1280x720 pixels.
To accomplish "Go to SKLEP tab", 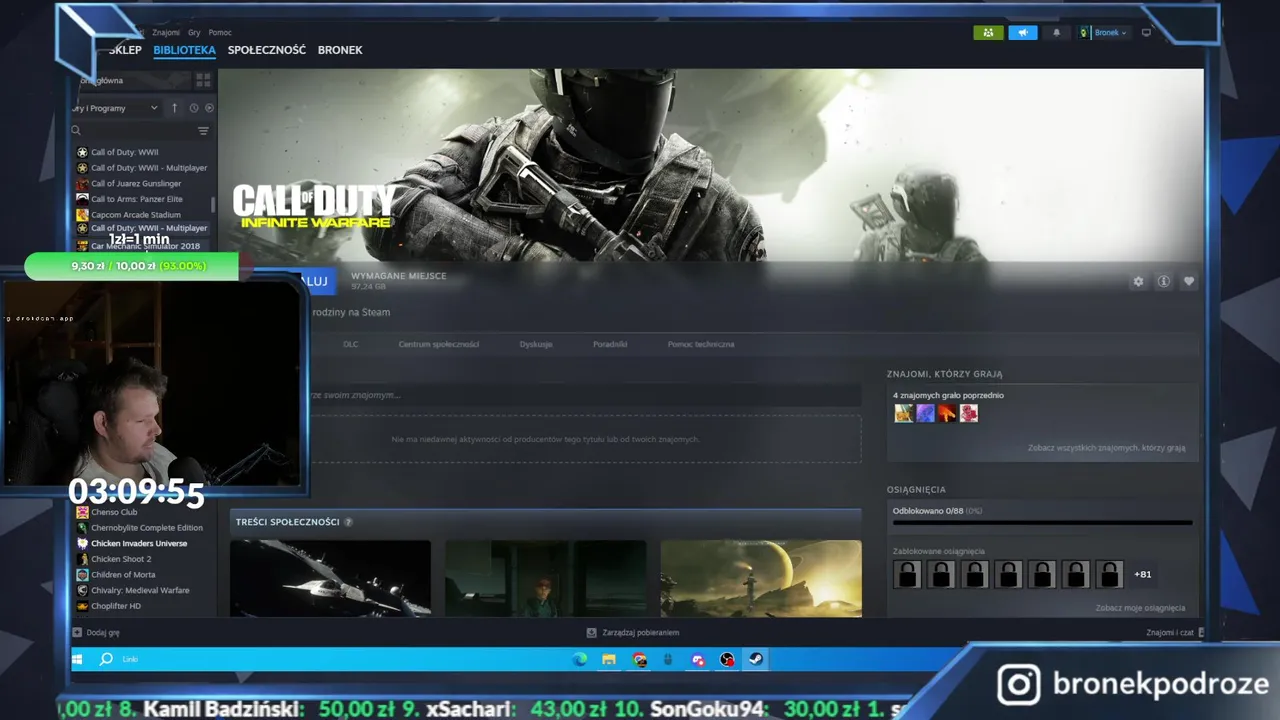I will pos(125,50).
